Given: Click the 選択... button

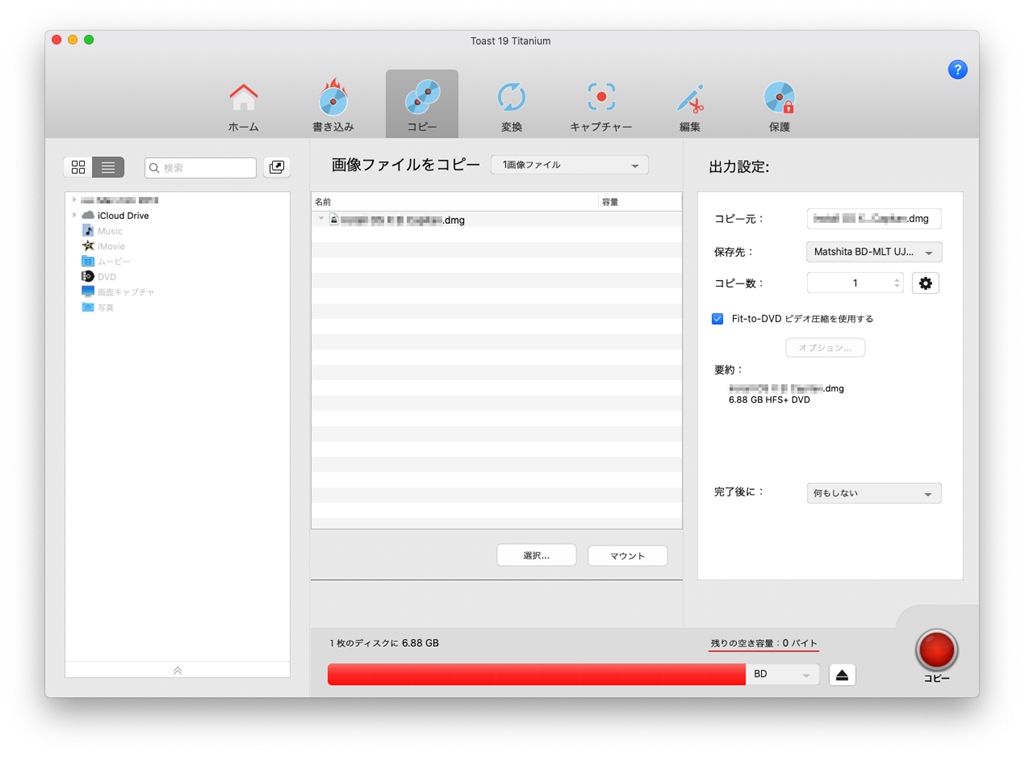Looking at the screenshot, I should (536, 555).
